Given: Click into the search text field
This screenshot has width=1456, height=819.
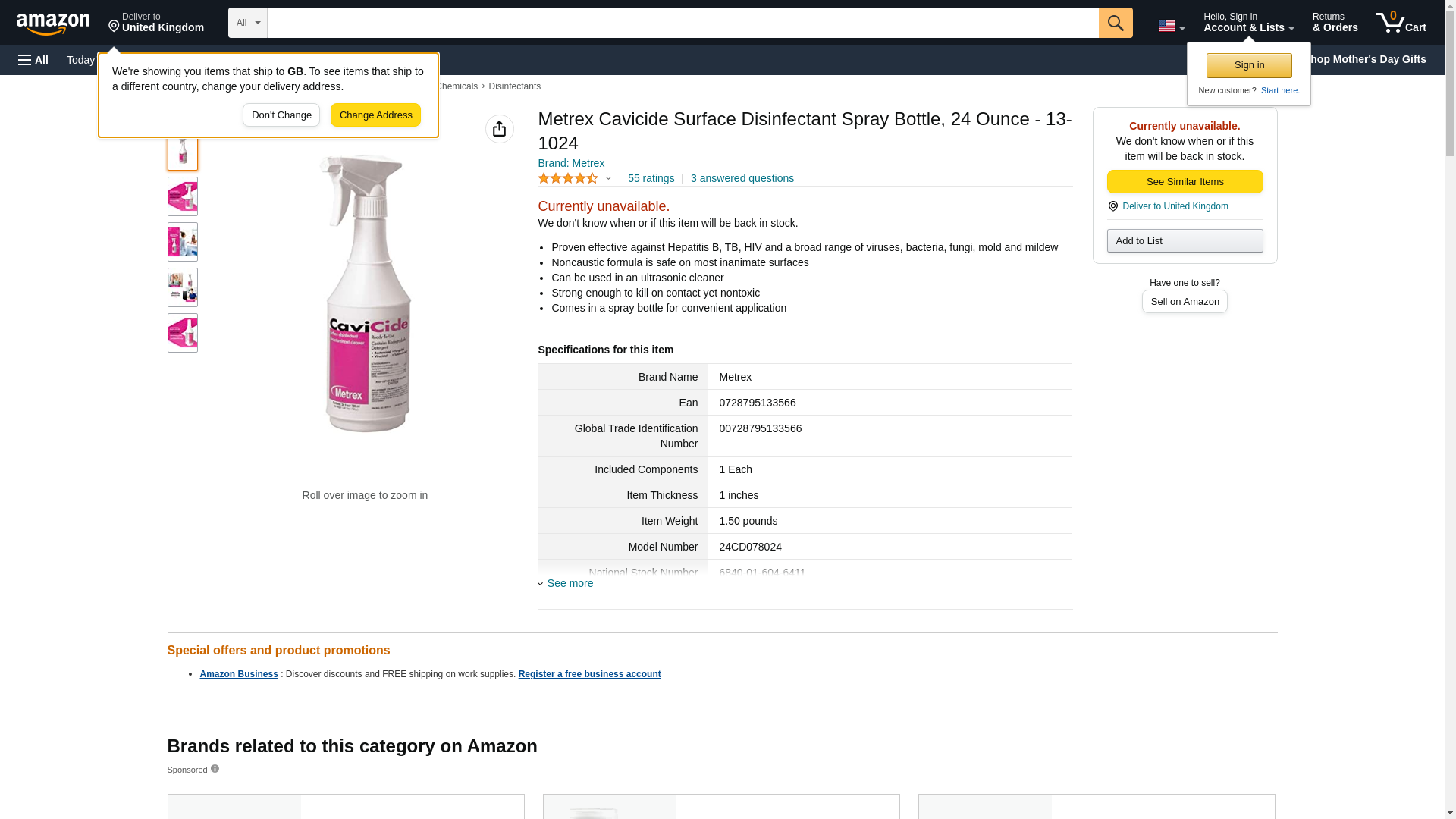Looking at the screenshot, I should pyautogui.click(x=682, y=23).
